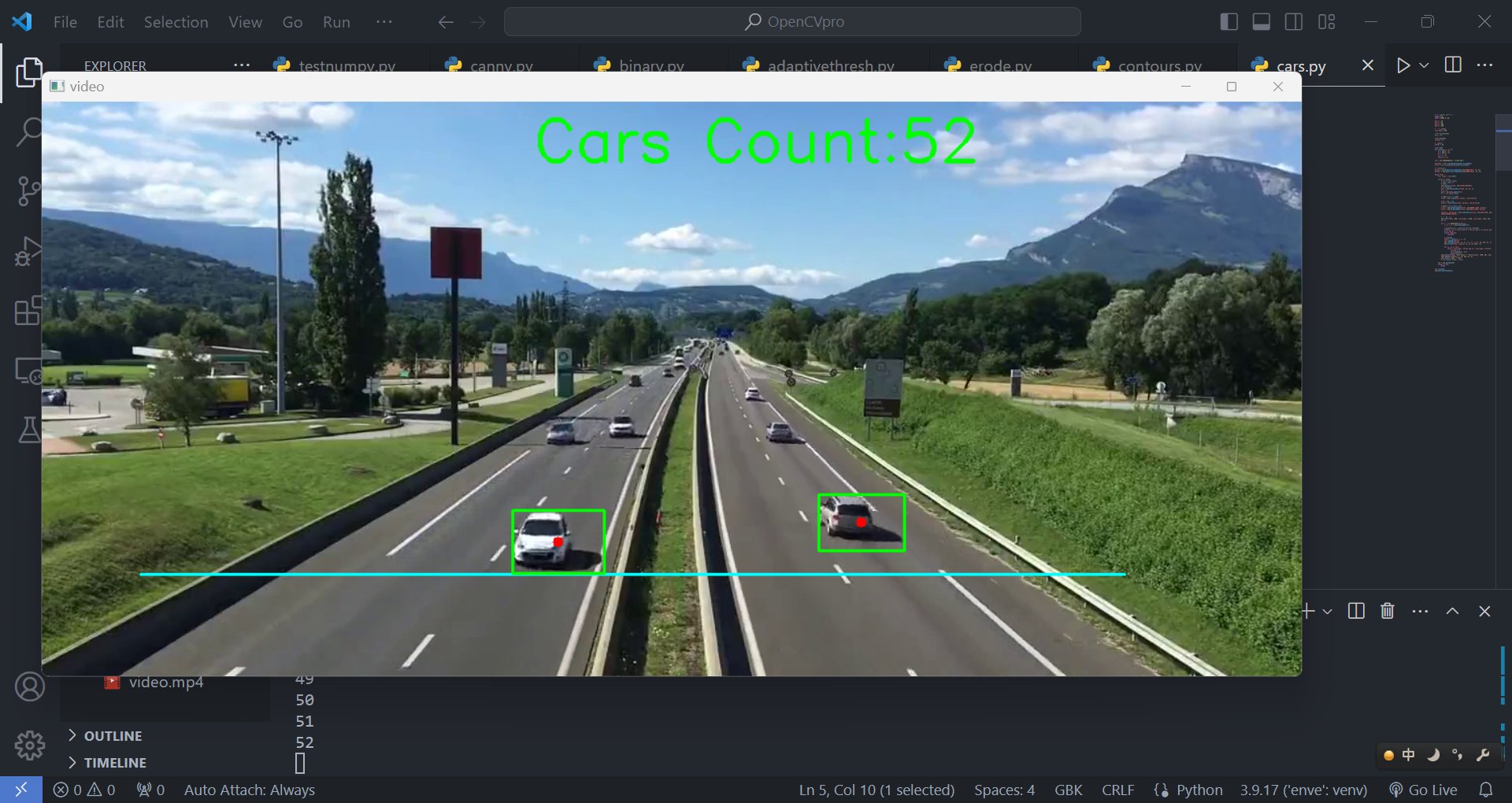Open the Run Python File dropdown arrow
Screen dimensions: 1512x803
1424,65
